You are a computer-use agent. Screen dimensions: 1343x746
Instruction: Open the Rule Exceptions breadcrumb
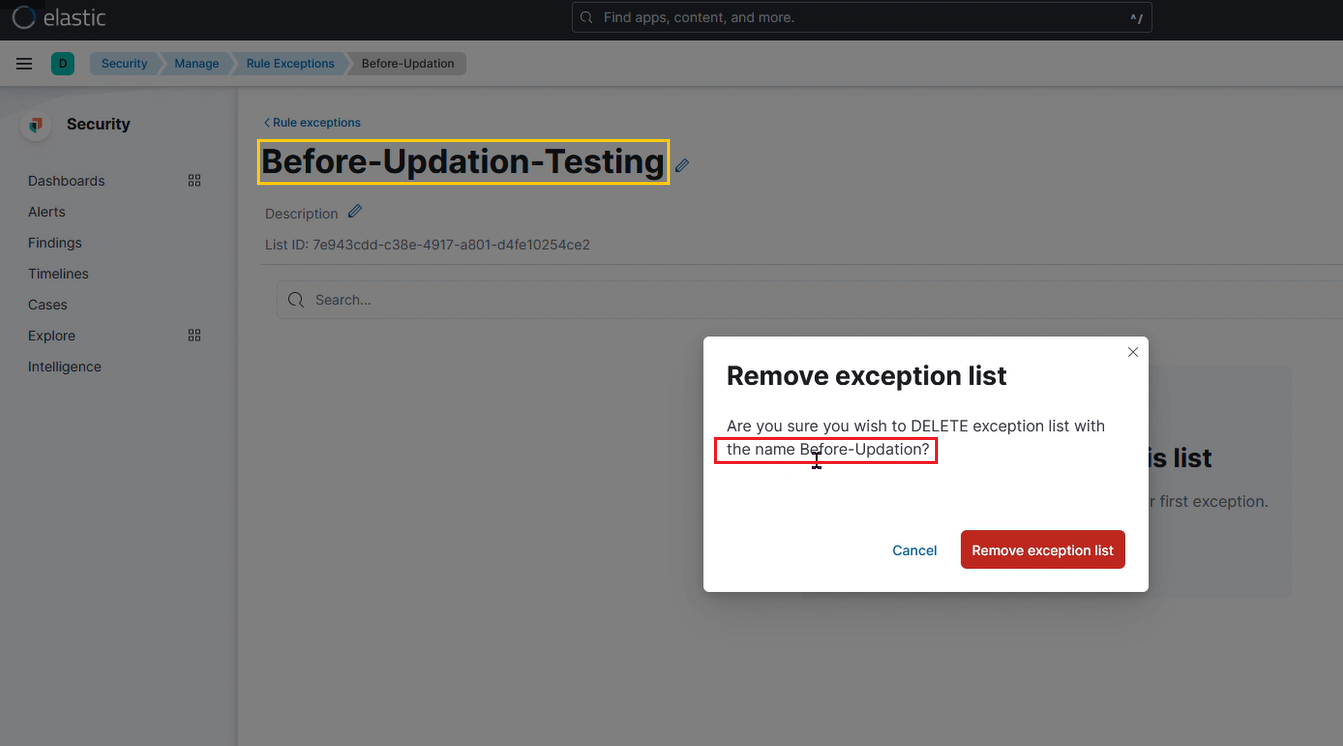[289, 63]
